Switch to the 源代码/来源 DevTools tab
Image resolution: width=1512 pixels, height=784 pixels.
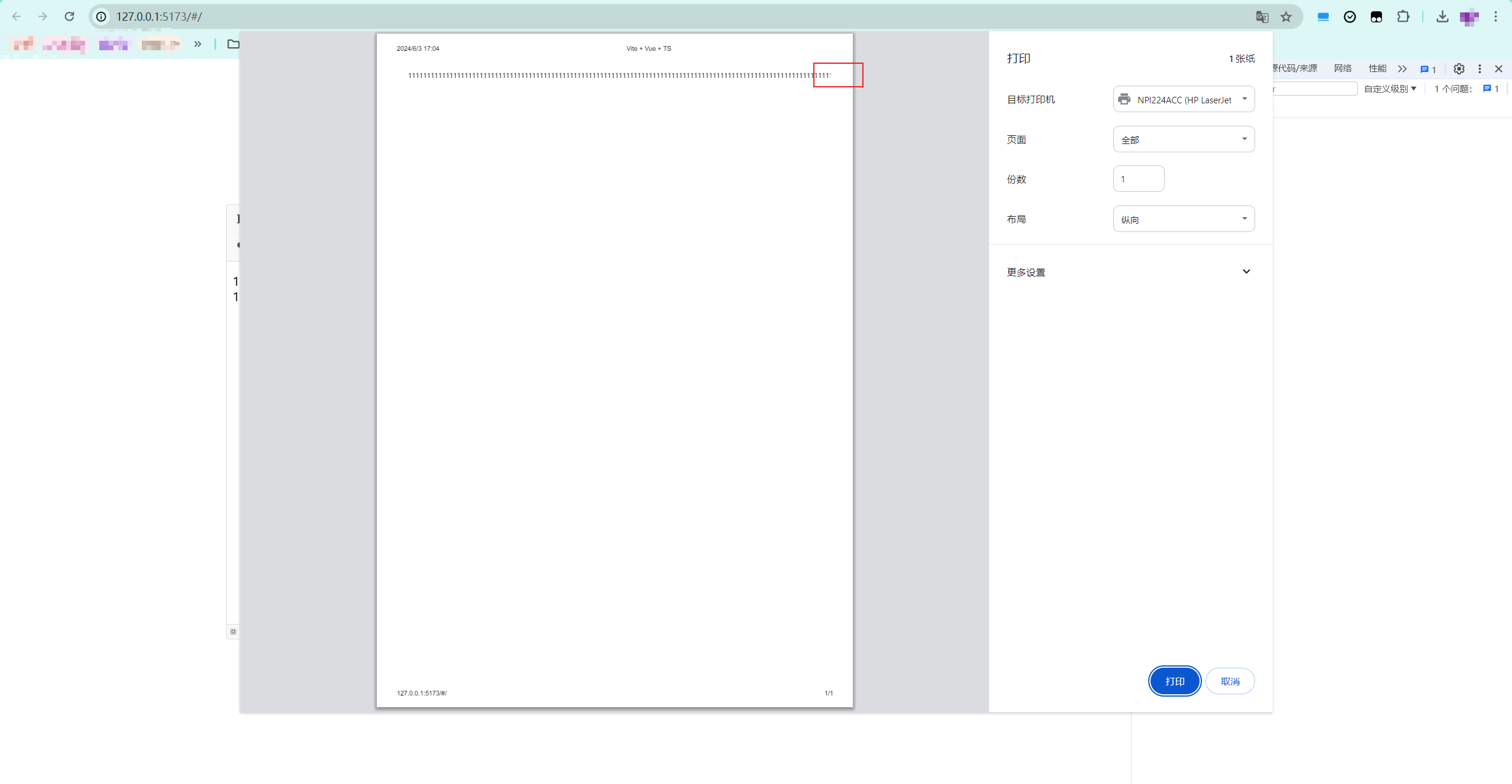click(1295, 68)
